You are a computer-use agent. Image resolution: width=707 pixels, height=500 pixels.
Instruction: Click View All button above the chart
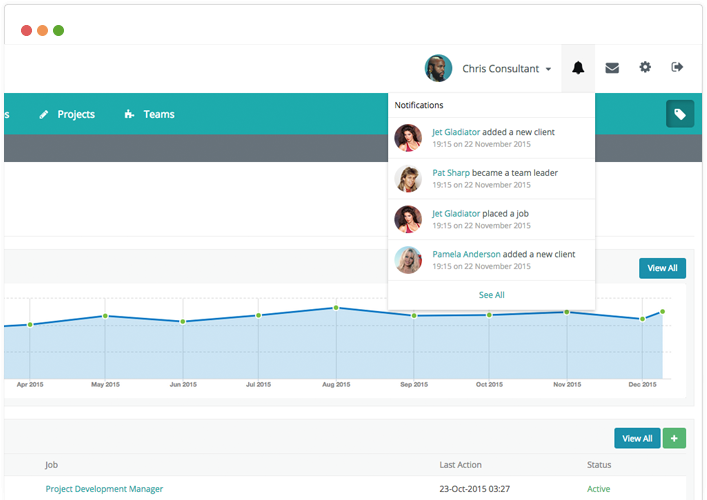662,268
